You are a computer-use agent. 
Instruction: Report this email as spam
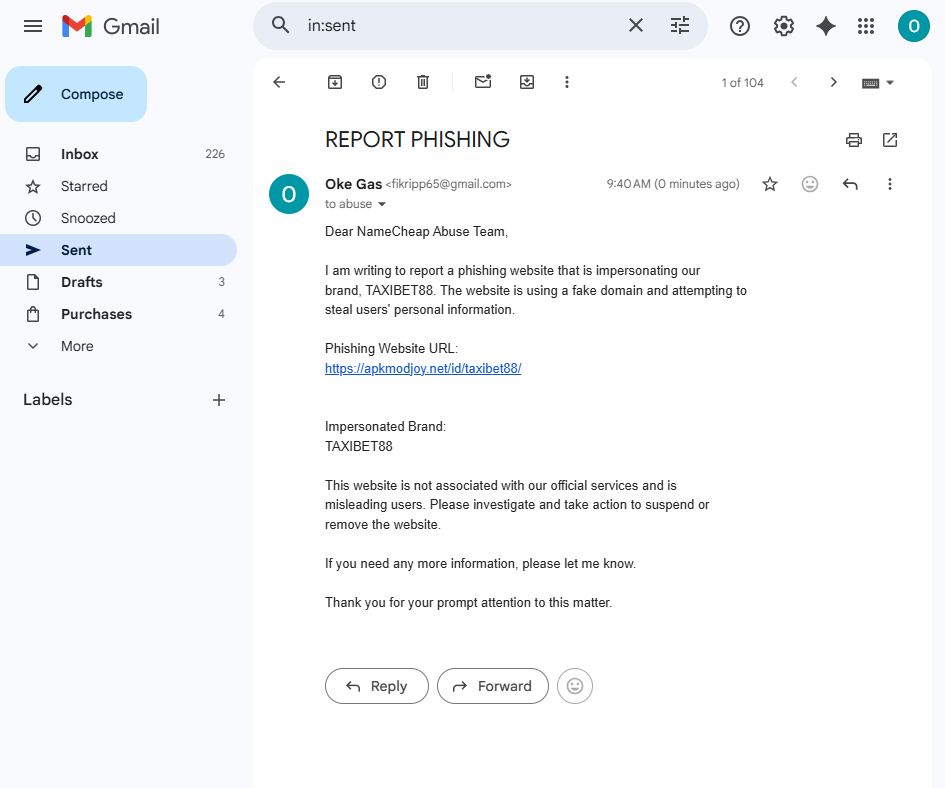pyautogui.click(x=379, y=82)
